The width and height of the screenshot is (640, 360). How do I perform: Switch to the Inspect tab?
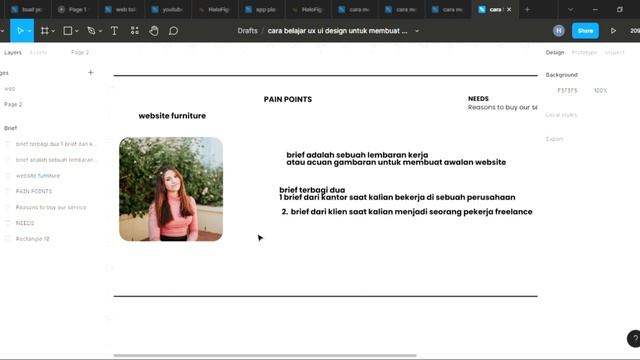[614, 52]
